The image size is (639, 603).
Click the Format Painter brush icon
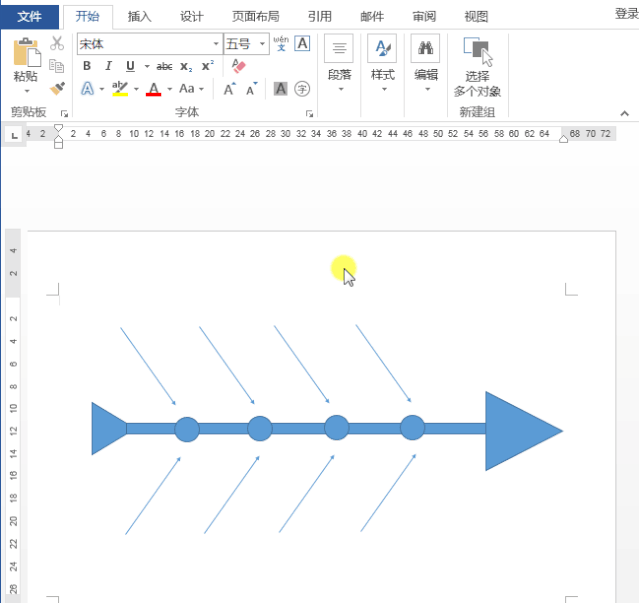click(x=57, y=88)
